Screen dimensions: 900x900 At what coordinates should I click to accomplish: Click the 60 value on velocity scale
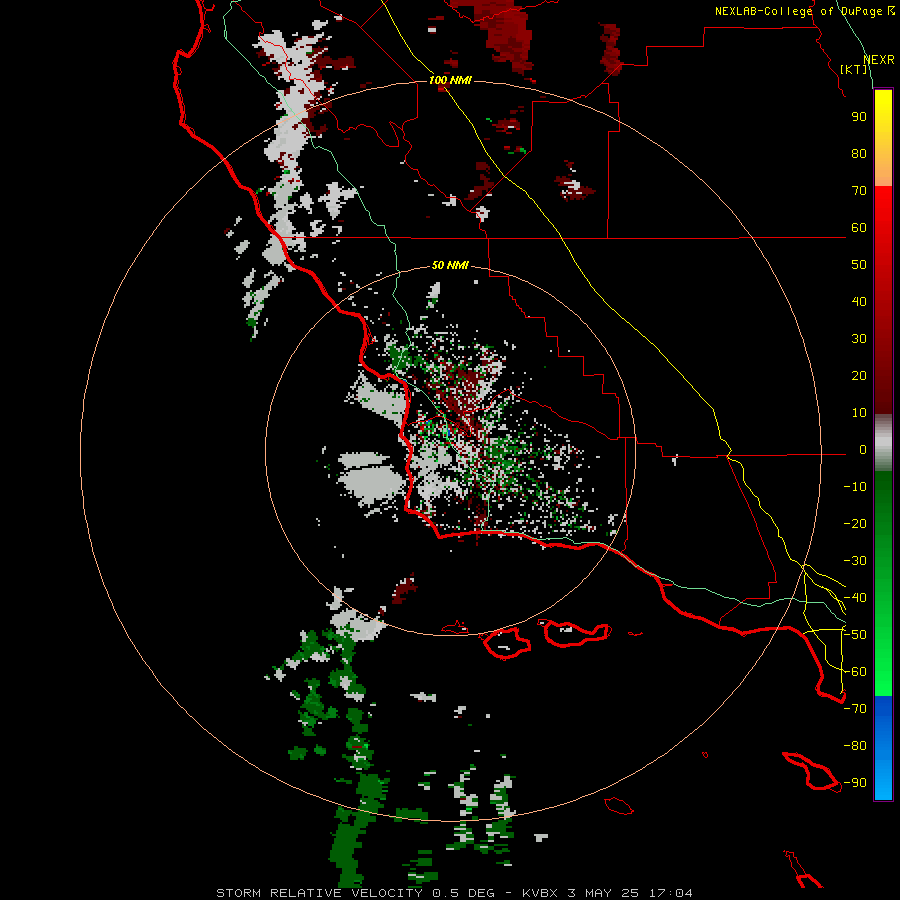click(x=859, y=228)
